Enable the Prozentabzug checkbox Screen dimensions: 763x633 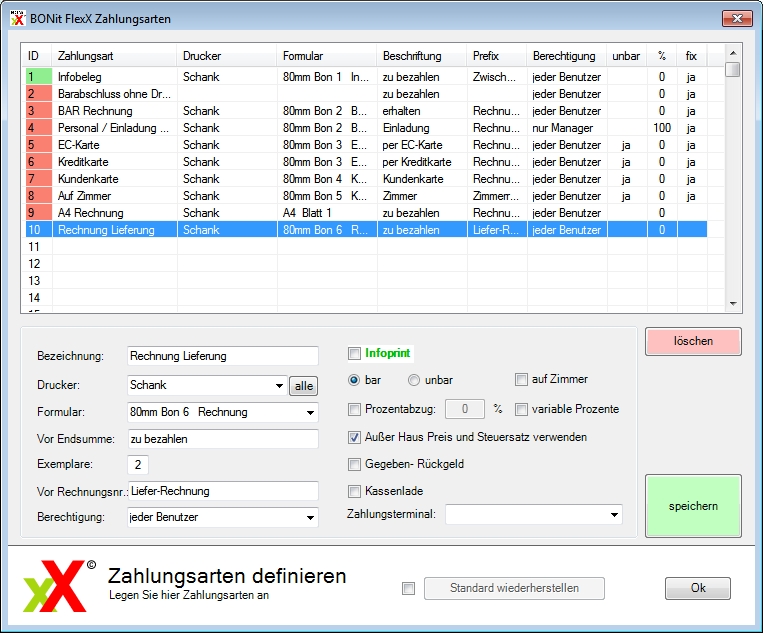click(354, 409)
